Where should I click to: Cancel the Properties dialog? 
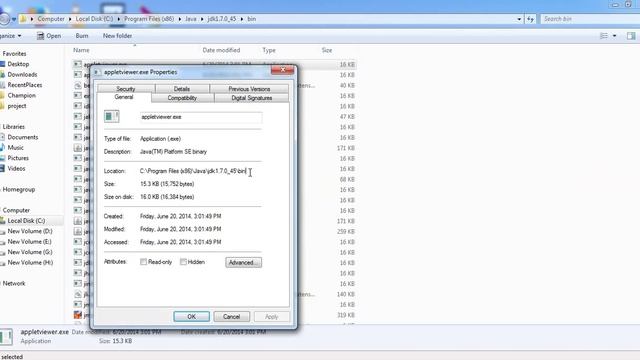coord(231,317)
